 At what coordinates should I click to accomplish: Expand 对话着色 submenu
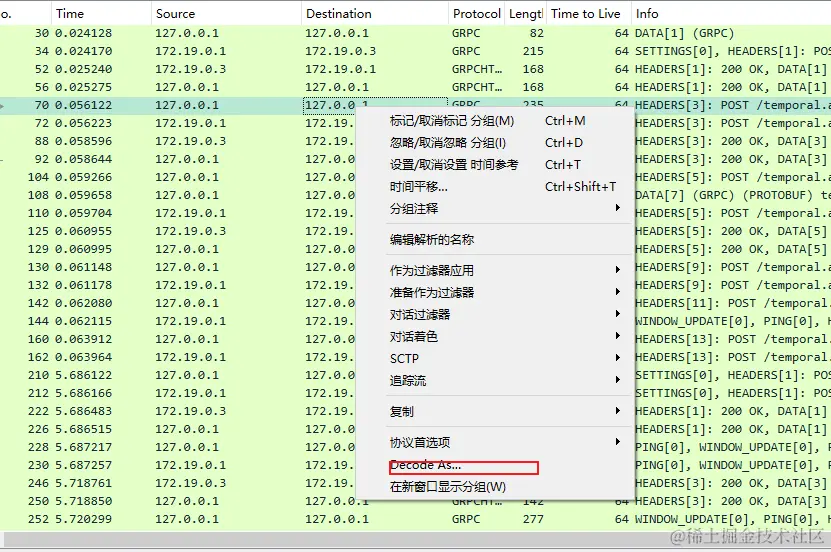coord(495,336)
